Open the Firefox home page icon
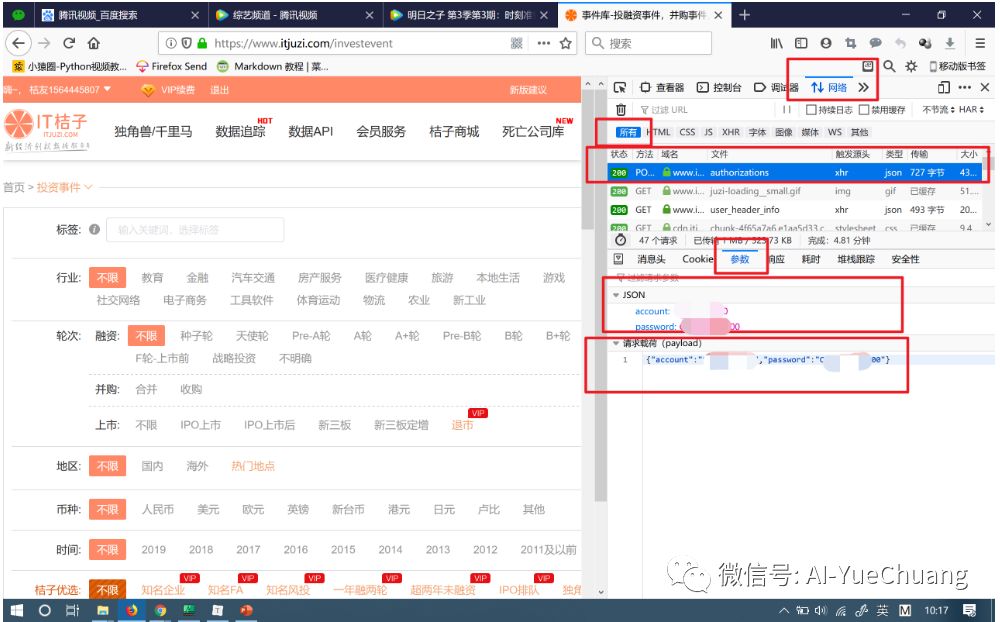This screenshot has width=1000, height=622. pyautogui.click(x=94, y=43)
